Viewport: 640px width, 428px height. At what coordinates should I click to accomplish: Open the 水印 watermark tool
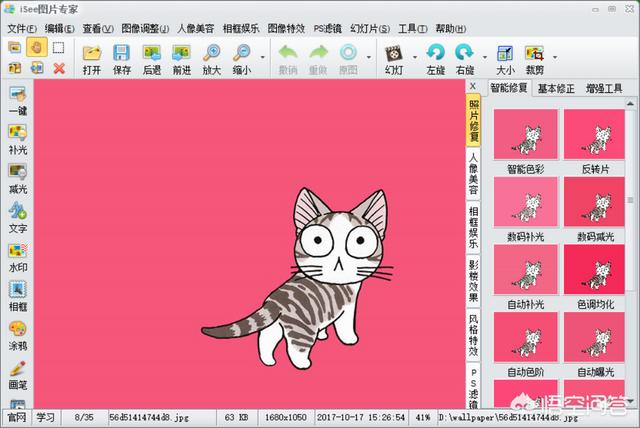pyautogui.click(x=18, y=257)
